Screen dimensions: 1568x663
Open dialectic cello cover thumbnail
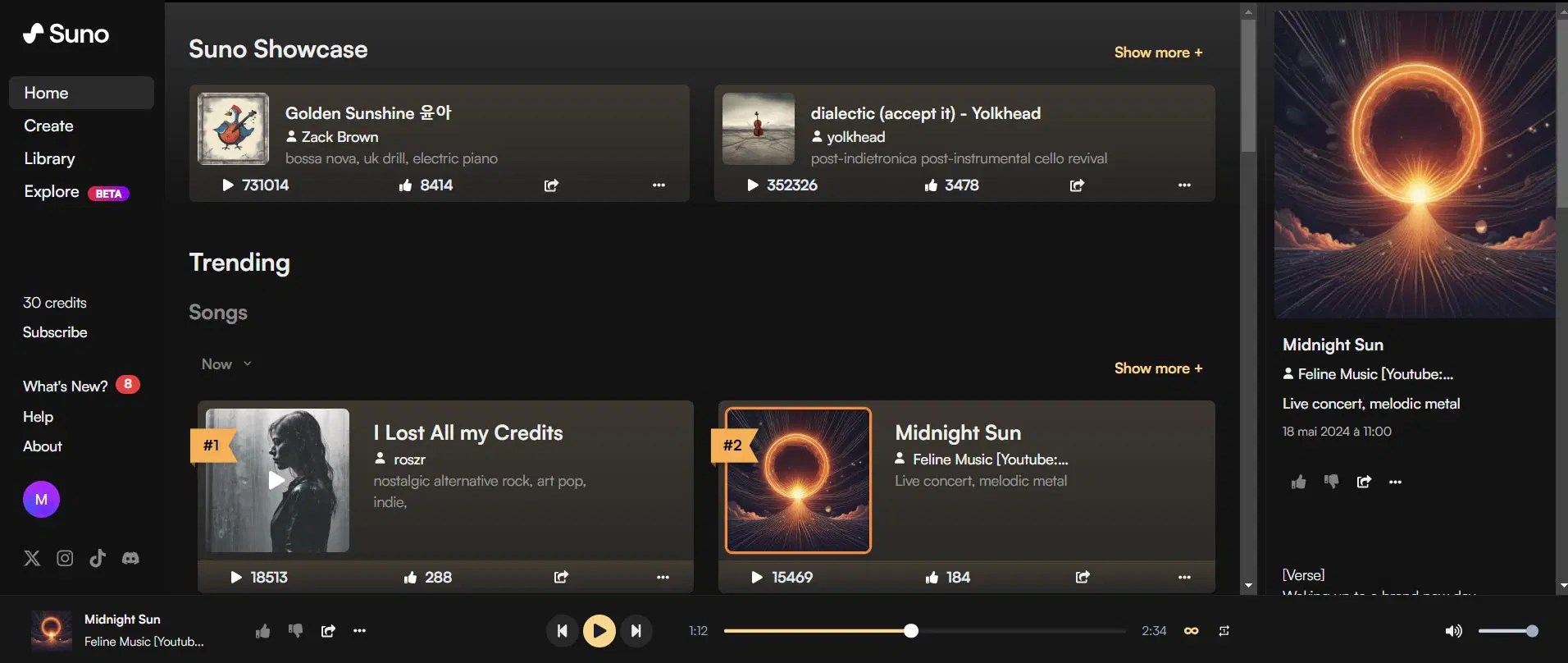759,129
